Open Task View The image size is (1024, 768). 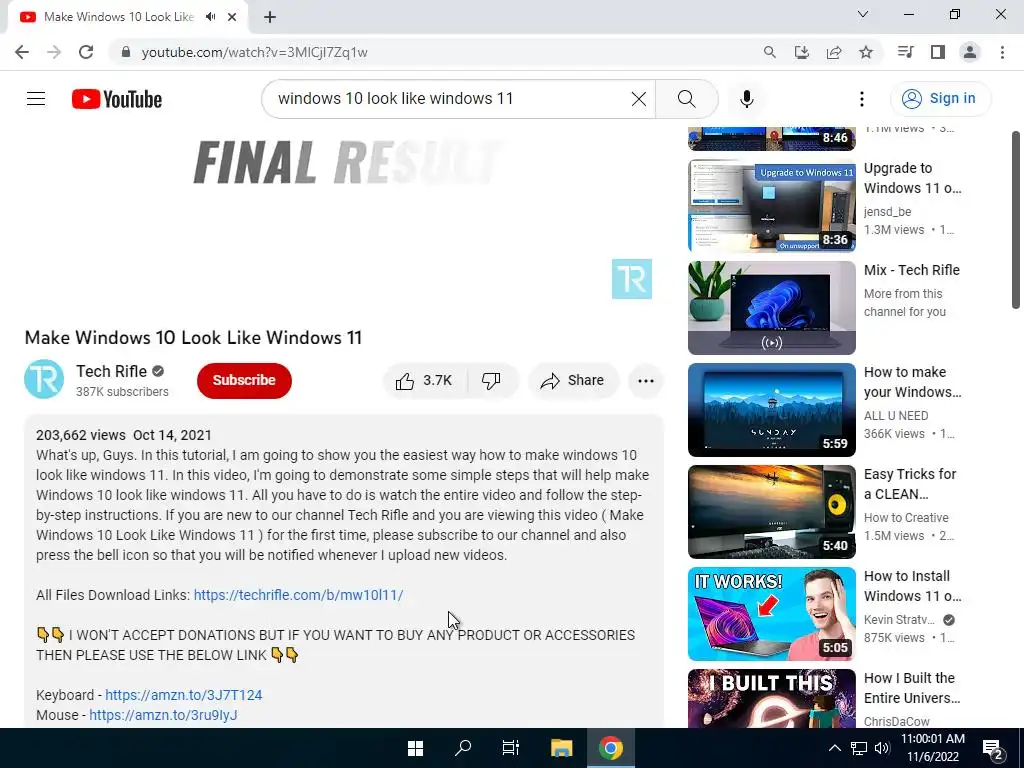pos(511,748)
